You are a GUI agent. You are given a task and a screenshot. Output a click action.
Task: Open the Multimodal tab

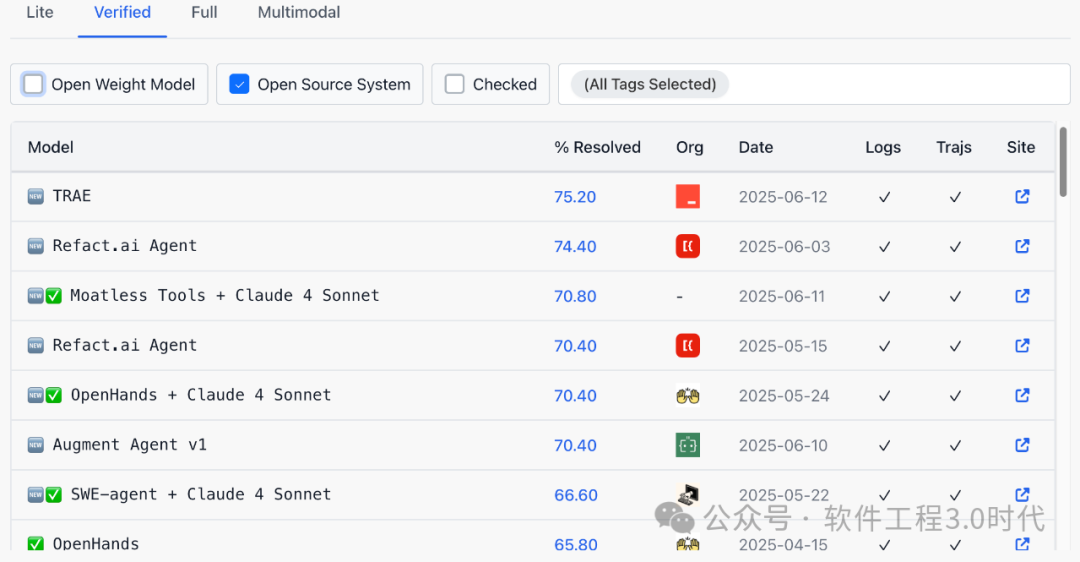299,12
